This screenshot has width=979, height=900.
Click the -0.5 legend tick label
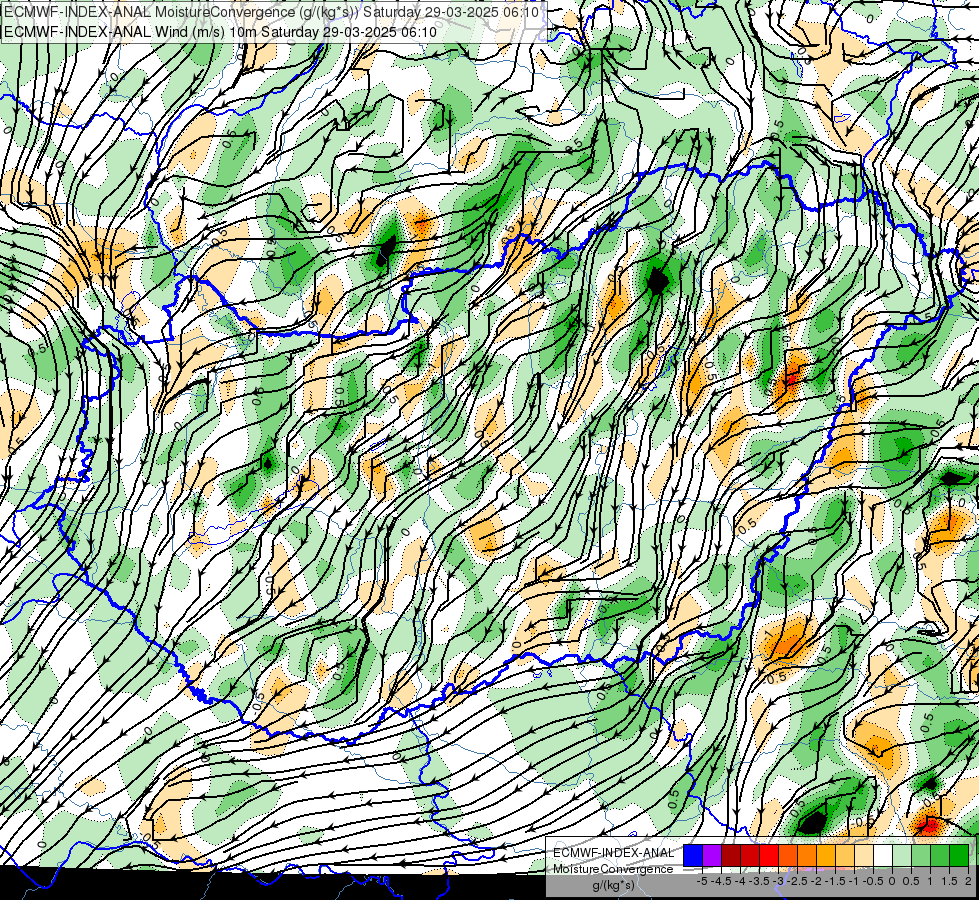[873, 881]
